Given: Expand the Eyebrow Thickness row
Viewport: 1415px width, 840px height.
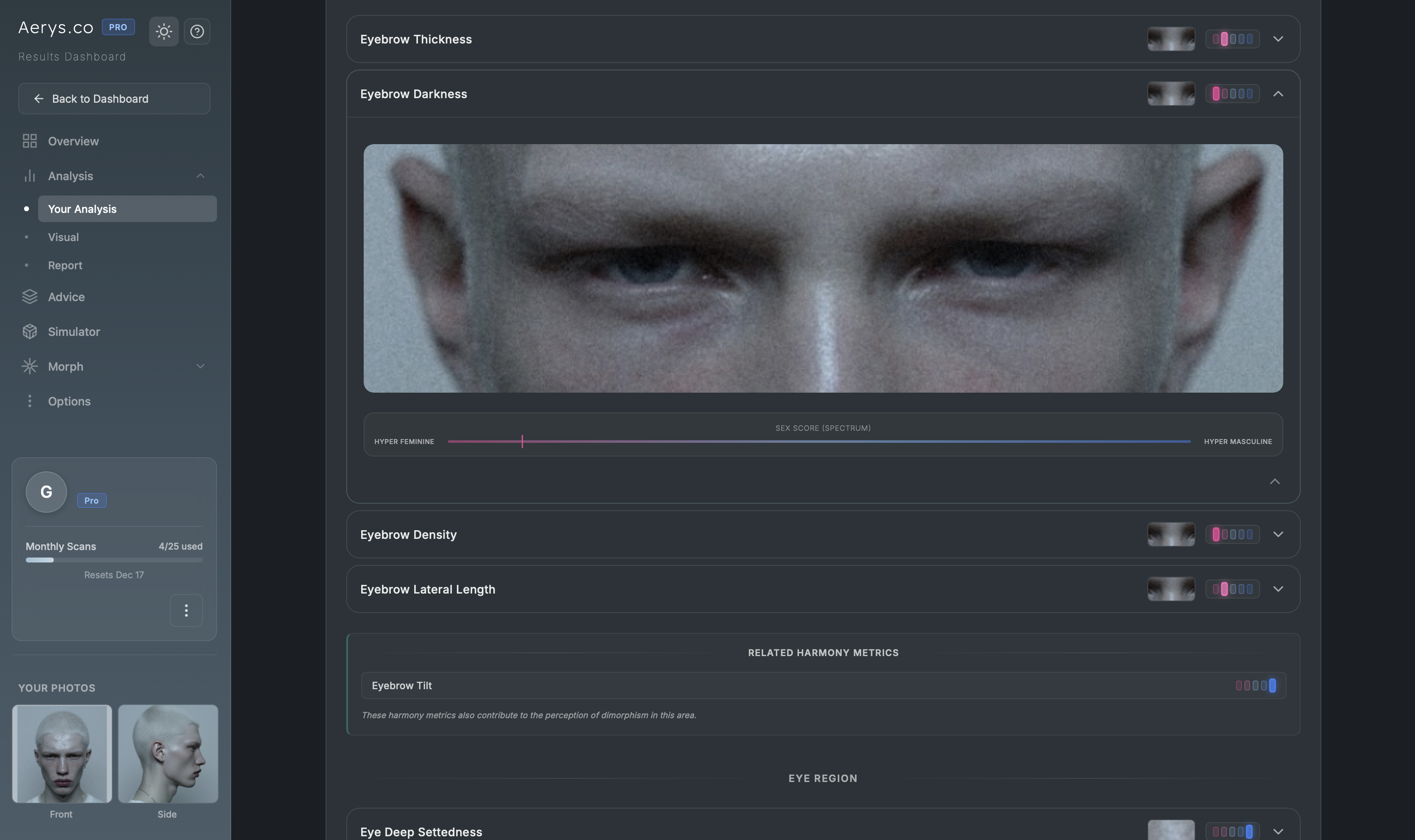Looking at the screenshot, I should (x=1277, y=39).
